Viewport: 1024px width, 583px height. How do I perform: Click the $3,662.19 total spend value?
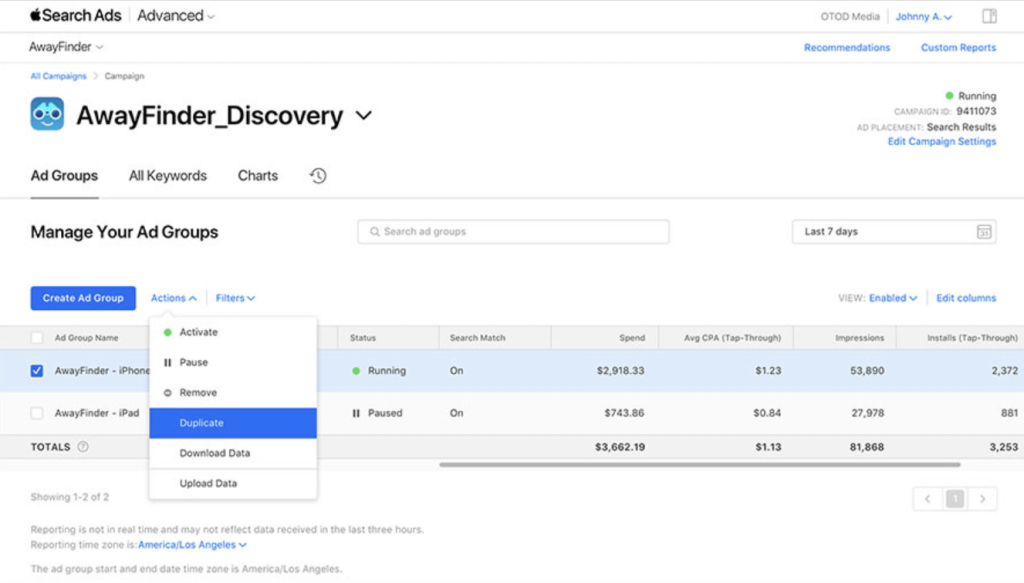[620, 447]
